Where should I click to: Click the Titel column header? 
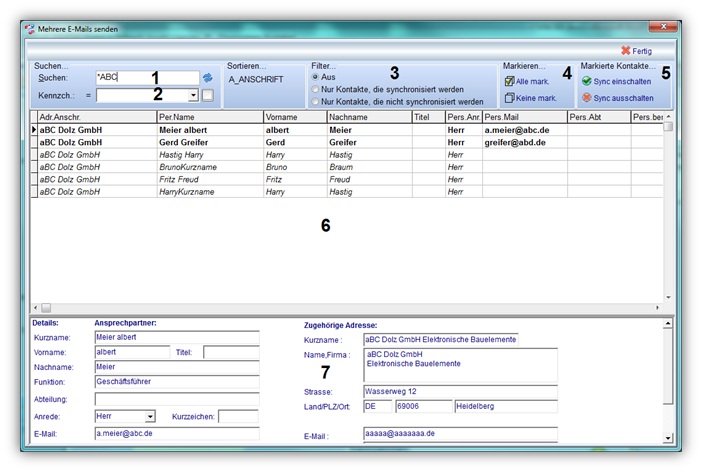point(428,117)
